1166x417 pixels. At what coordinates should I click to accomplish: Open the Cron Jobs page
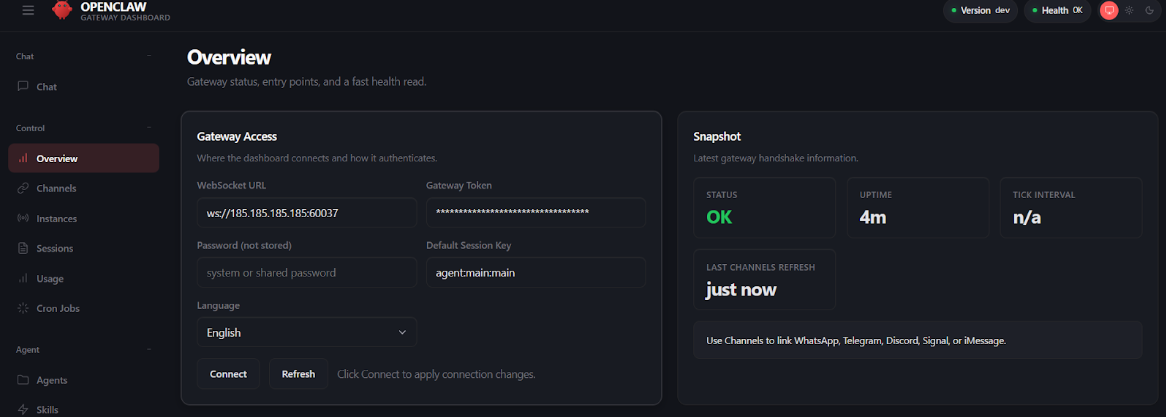pos(57,308)
